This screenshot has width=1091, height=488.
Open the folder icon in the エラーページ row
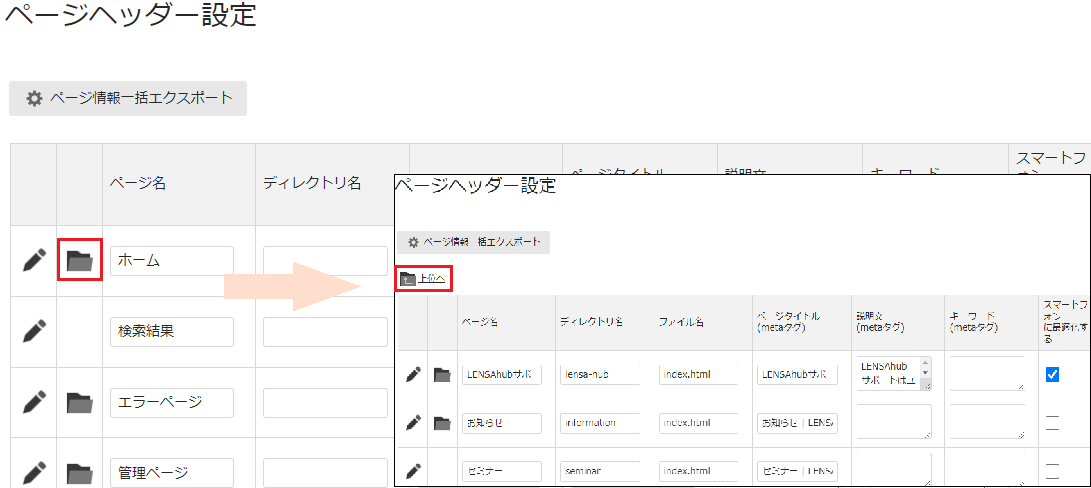[79, 402]
